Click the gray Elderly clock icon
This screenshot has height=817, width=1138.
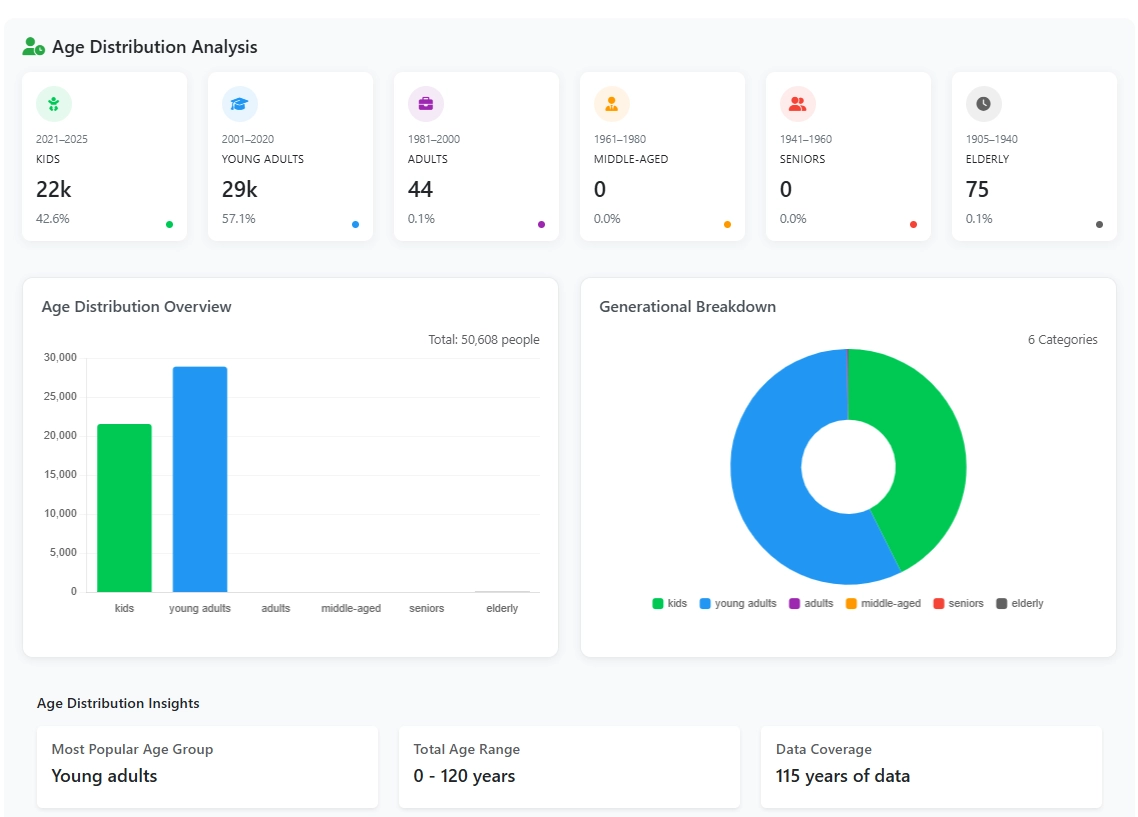pyautogui.click(x=984, y=104)
